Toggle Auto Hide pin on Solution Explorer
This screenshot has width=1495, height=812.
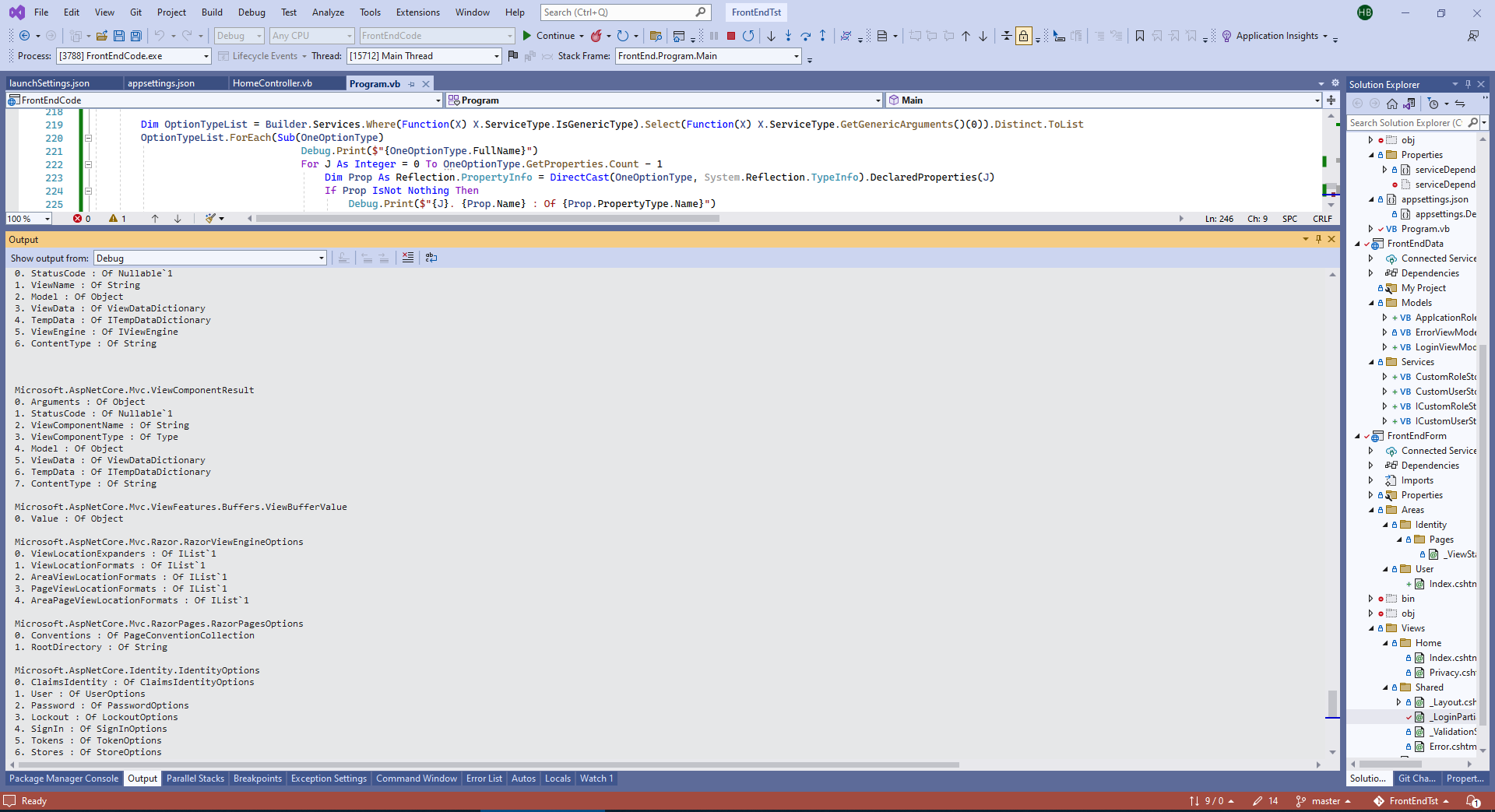[x=1468, y=84]
